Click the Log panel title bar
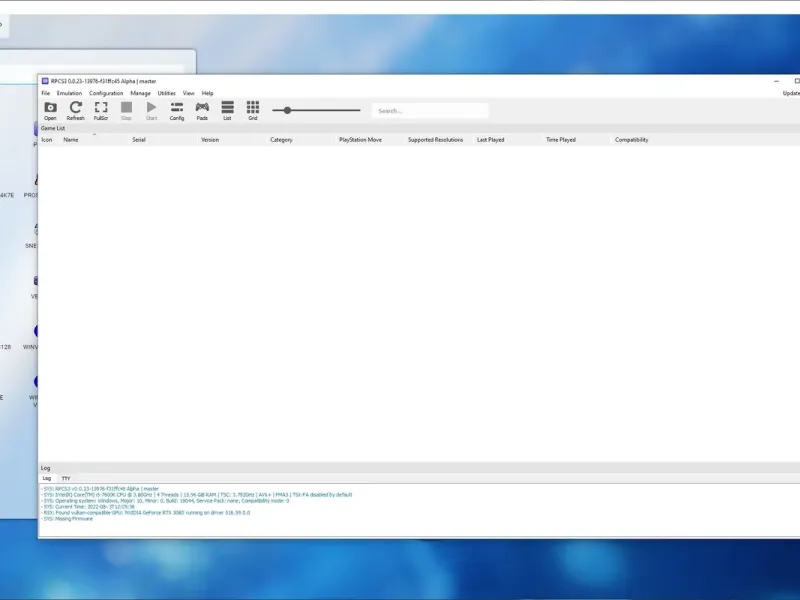Screen dimensions: 800x600 (419, 468)
